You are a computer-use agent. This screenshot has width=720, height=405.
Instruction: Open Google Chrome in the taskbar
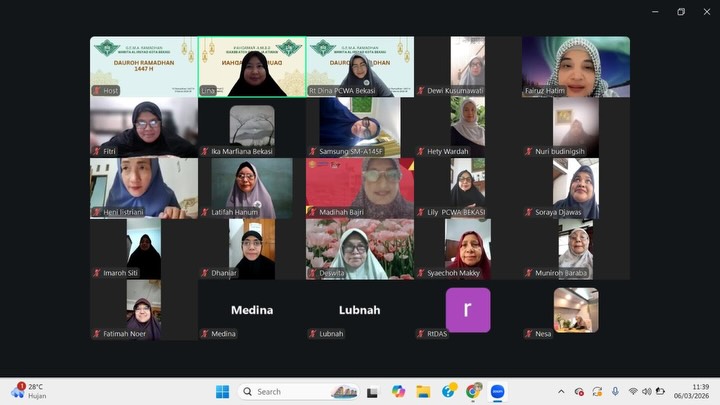473,391
